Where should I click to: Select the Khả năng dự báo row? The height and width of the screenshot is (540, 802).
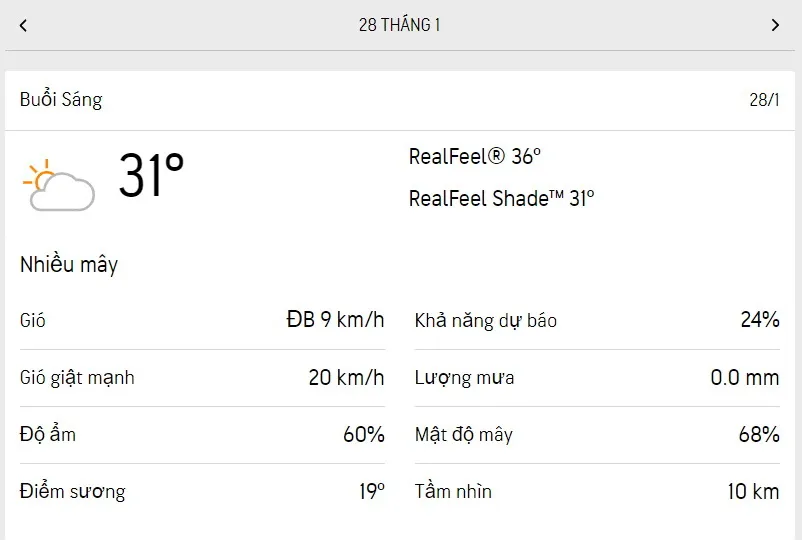pyautogui.click(x=597, y=321)
